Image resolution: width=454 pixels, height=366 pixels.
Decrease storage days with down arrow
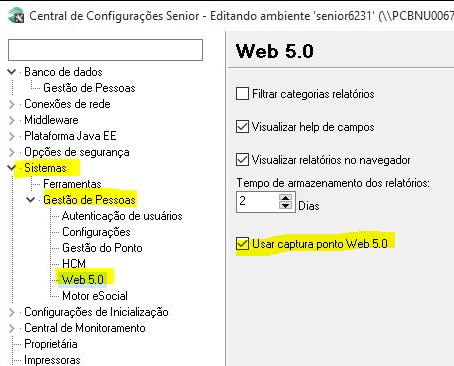285,205
